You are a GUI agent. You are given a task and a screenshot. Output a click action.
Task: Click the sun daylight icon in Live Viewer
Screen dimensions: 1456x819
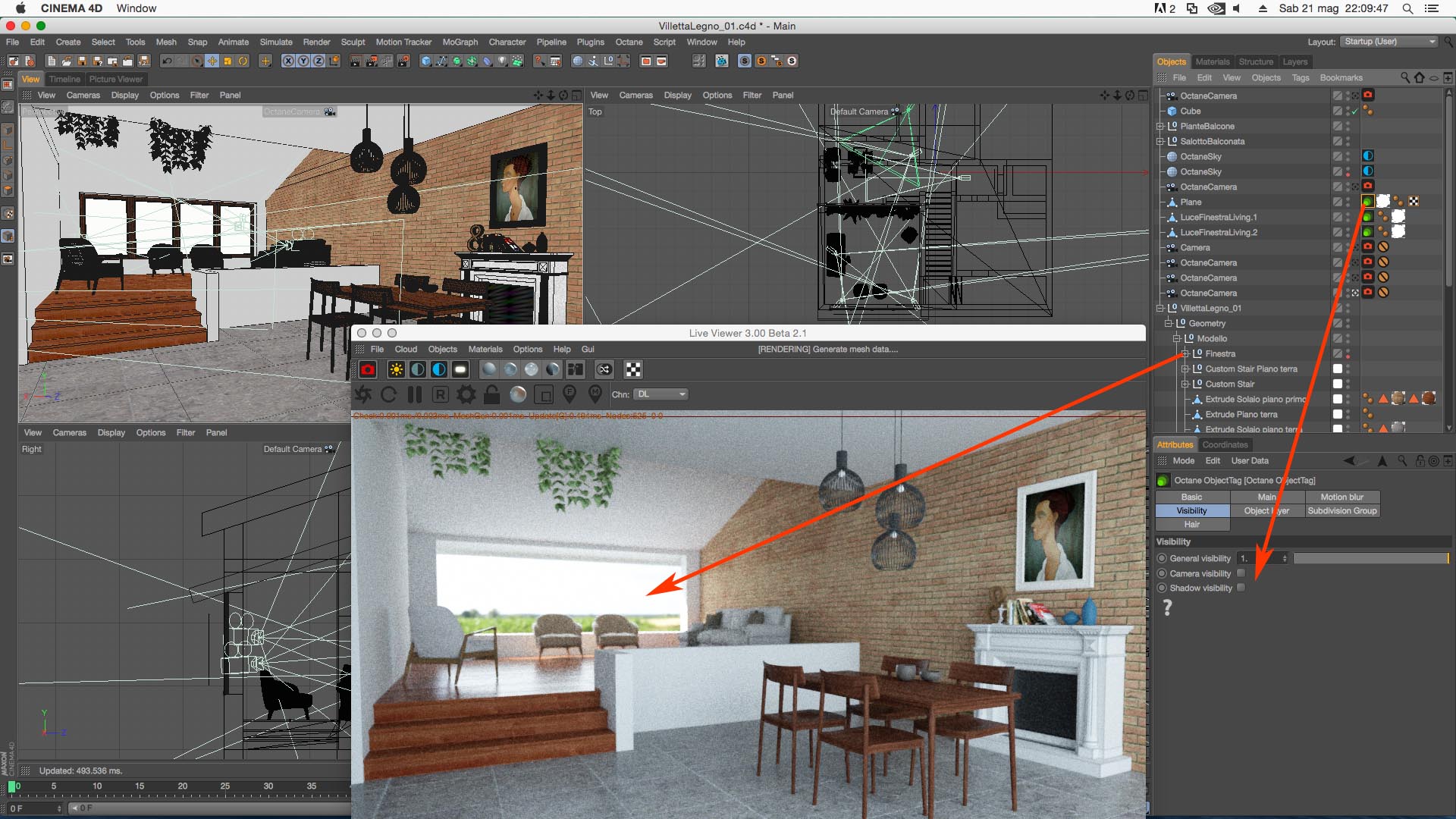click(x=396, y=370)
